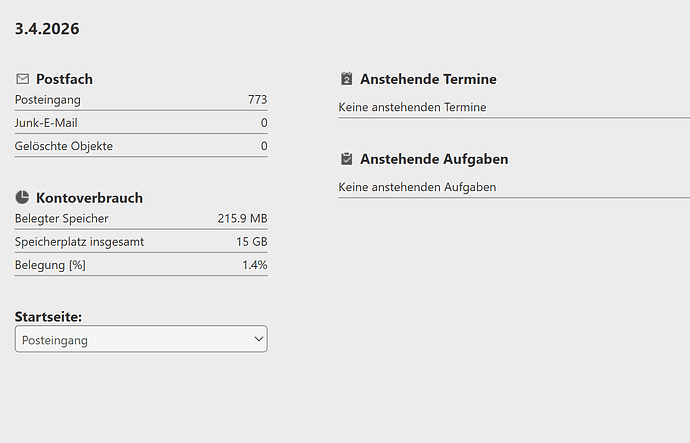Open the Startseite dropdown
Image resolution: width=690 pixels, height=443 pixels.
141,340
